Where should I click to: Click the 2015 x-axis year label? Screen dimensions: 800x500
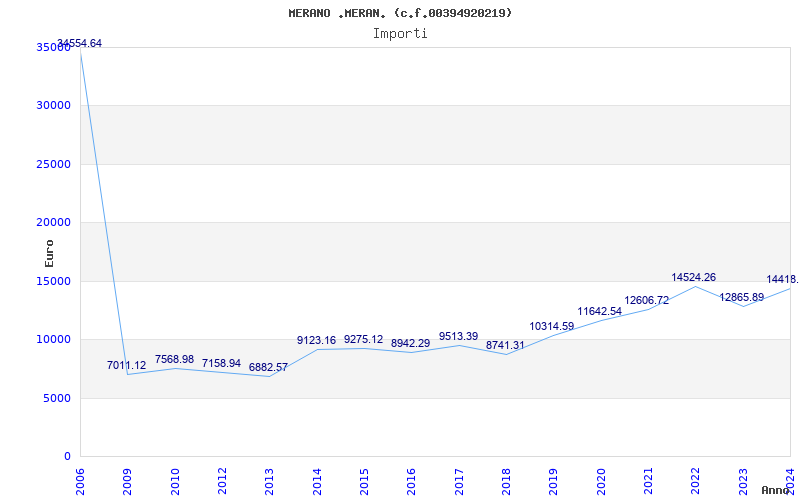click(x=364, y=480)
